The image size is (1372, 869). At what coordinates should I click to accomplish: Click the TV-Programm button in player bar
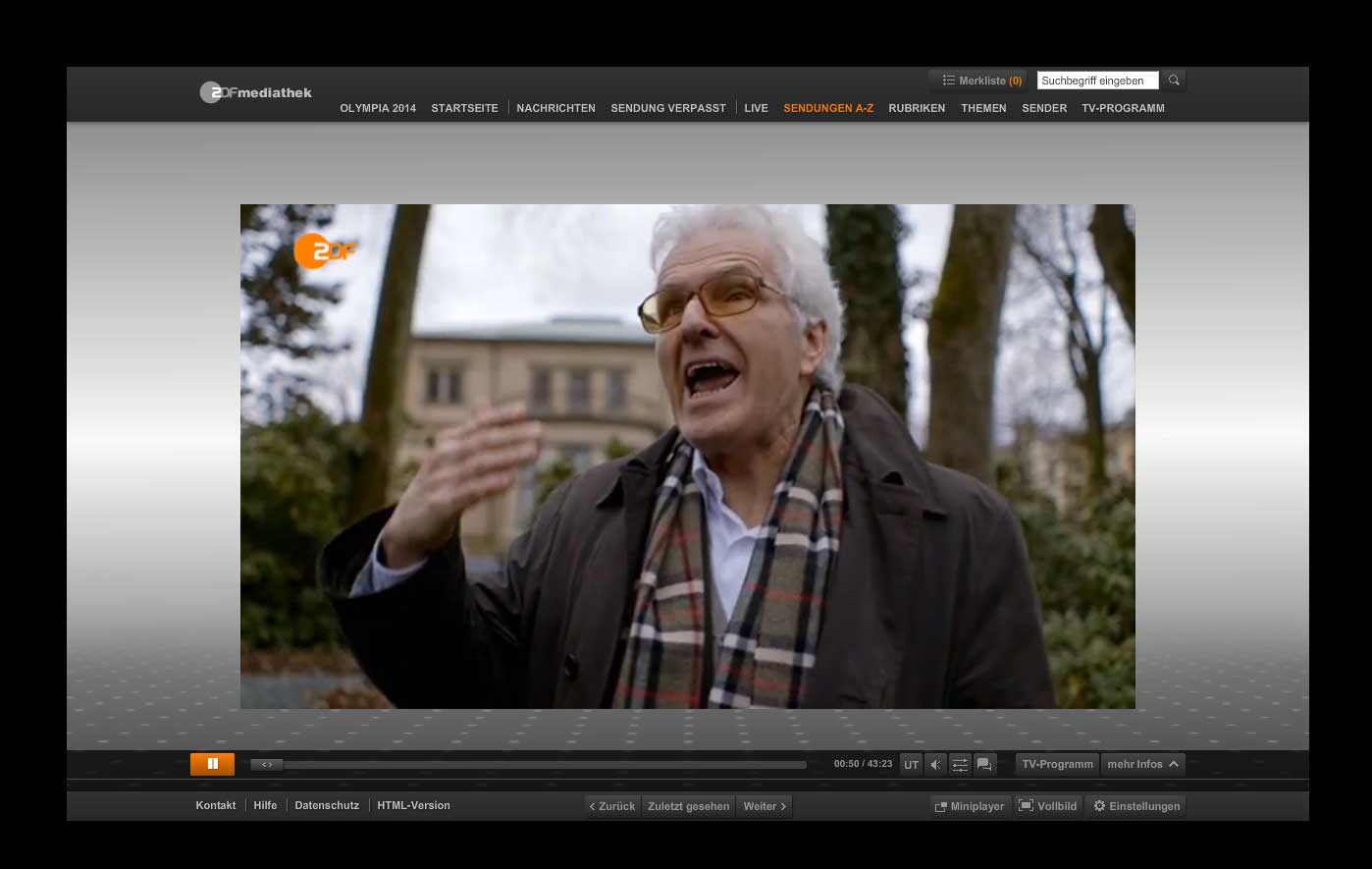click(x=1057, y=764)
